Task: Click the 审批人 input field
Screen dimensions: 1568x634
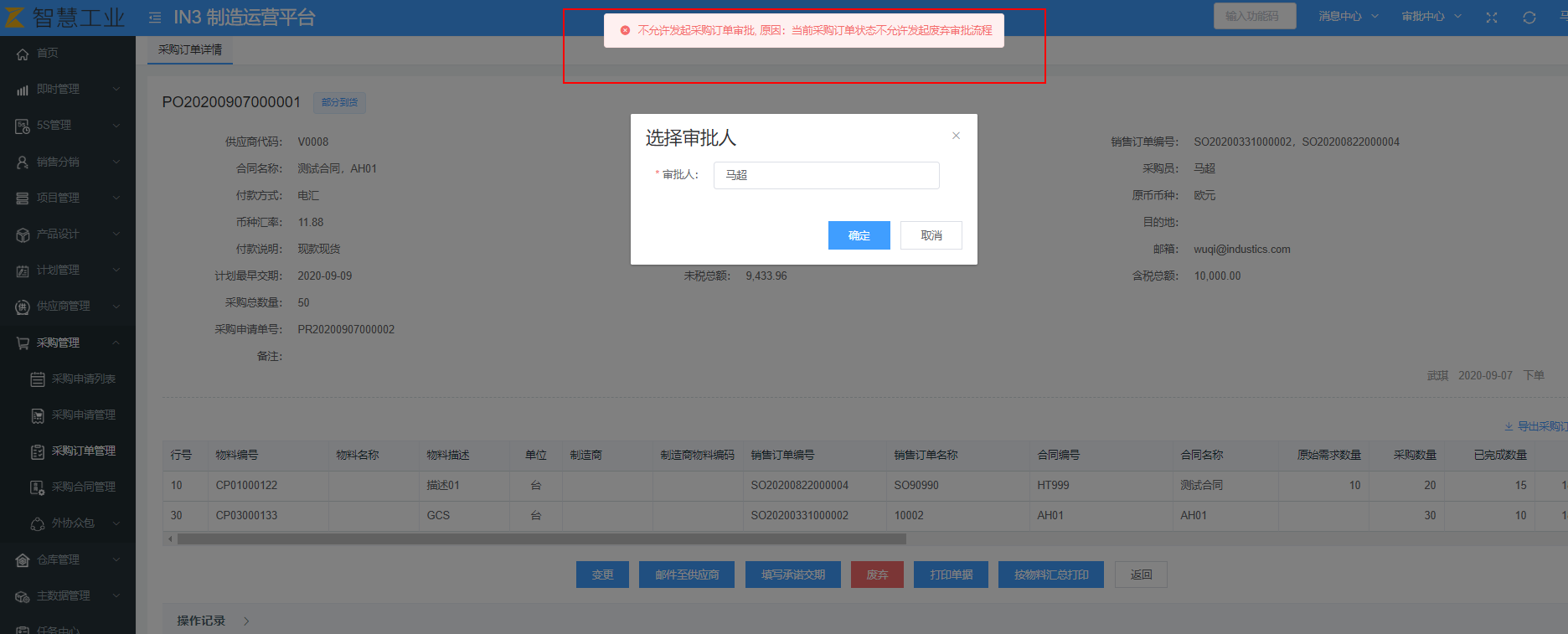Action: tap(826, 176)
